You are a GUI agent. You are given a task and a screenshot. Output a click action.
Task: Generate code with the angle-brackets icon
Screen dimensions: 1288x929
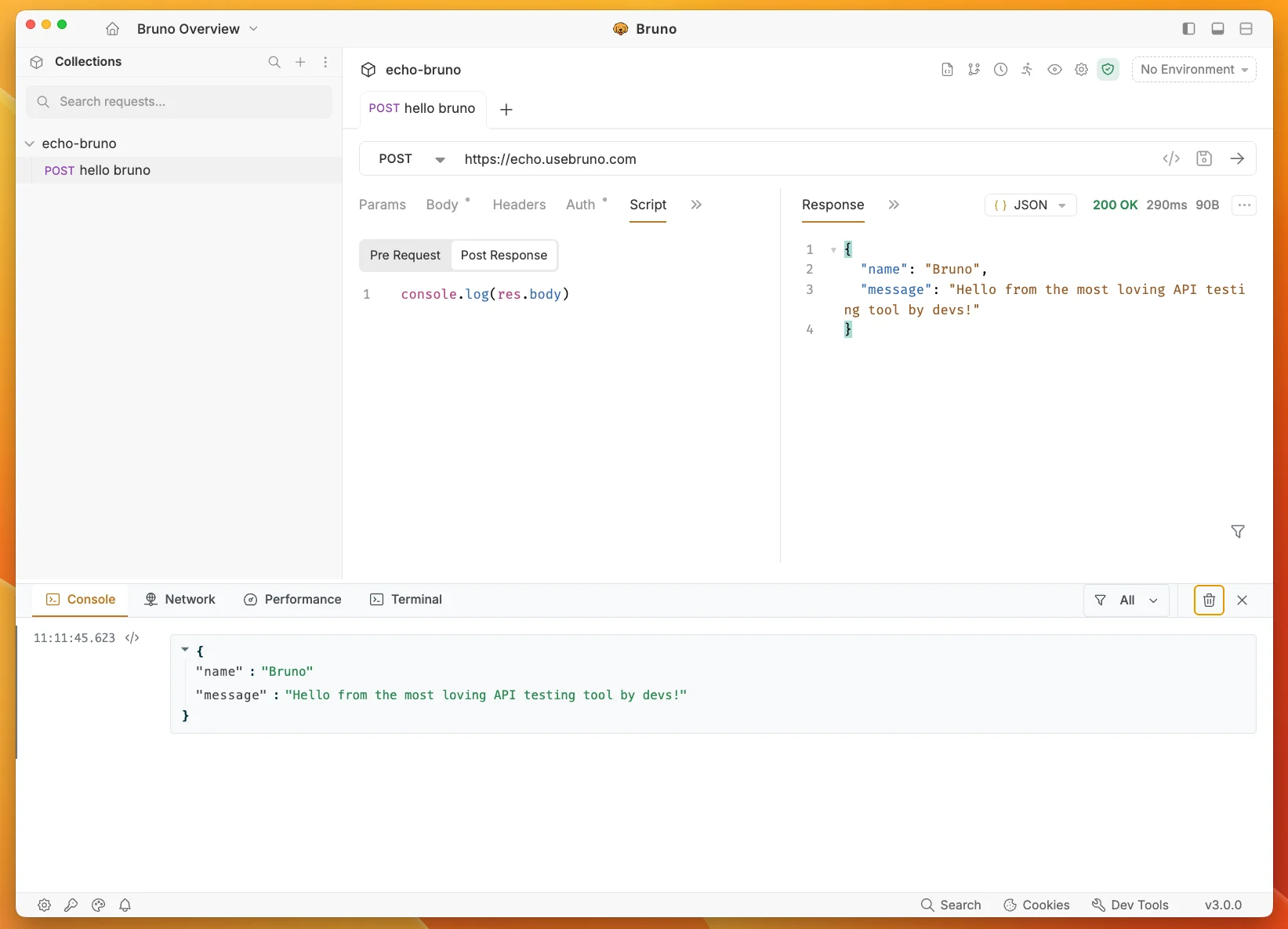point(1171,159)
